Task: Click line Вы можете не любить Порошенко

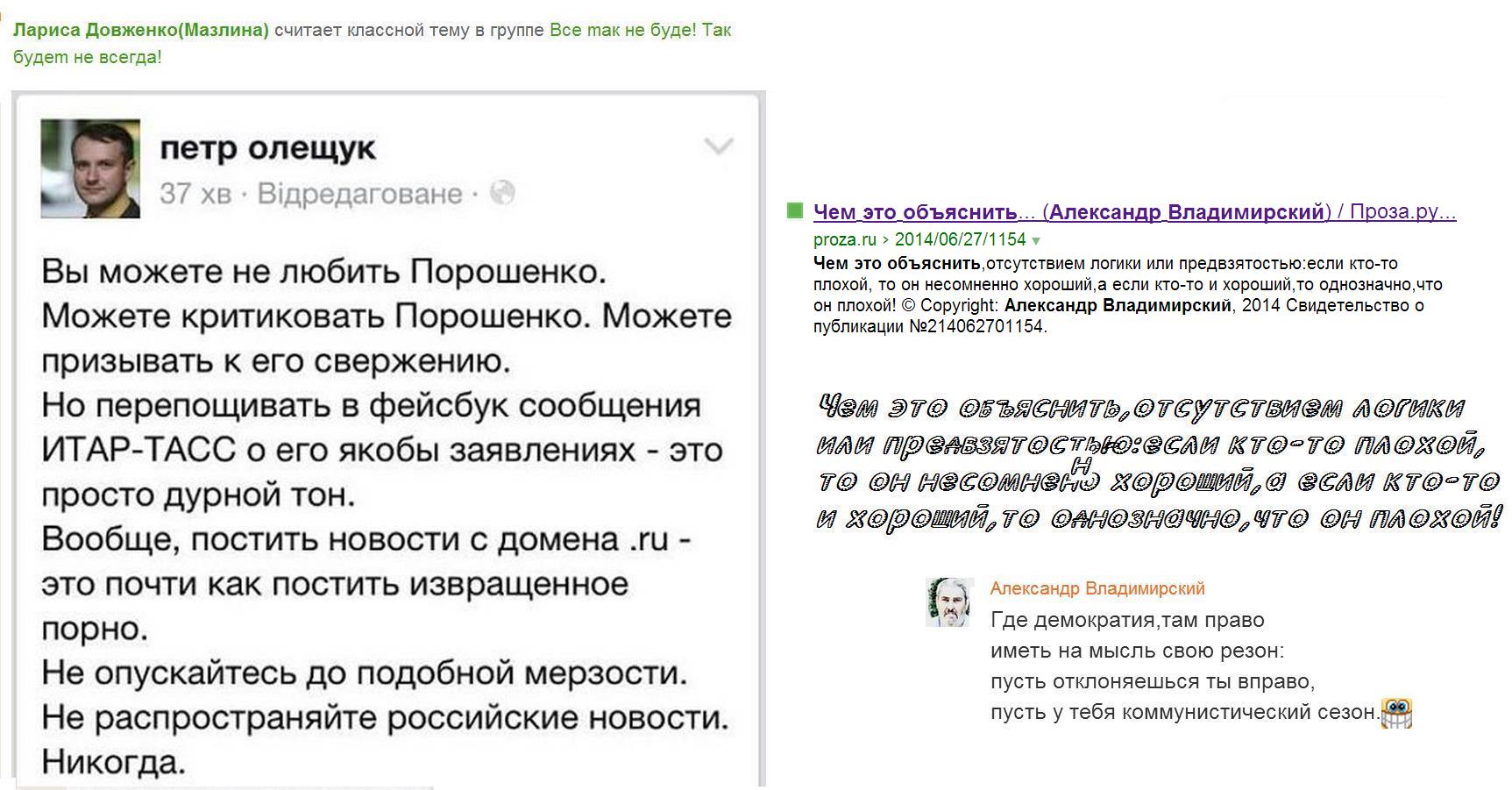Action: (324, 272)
